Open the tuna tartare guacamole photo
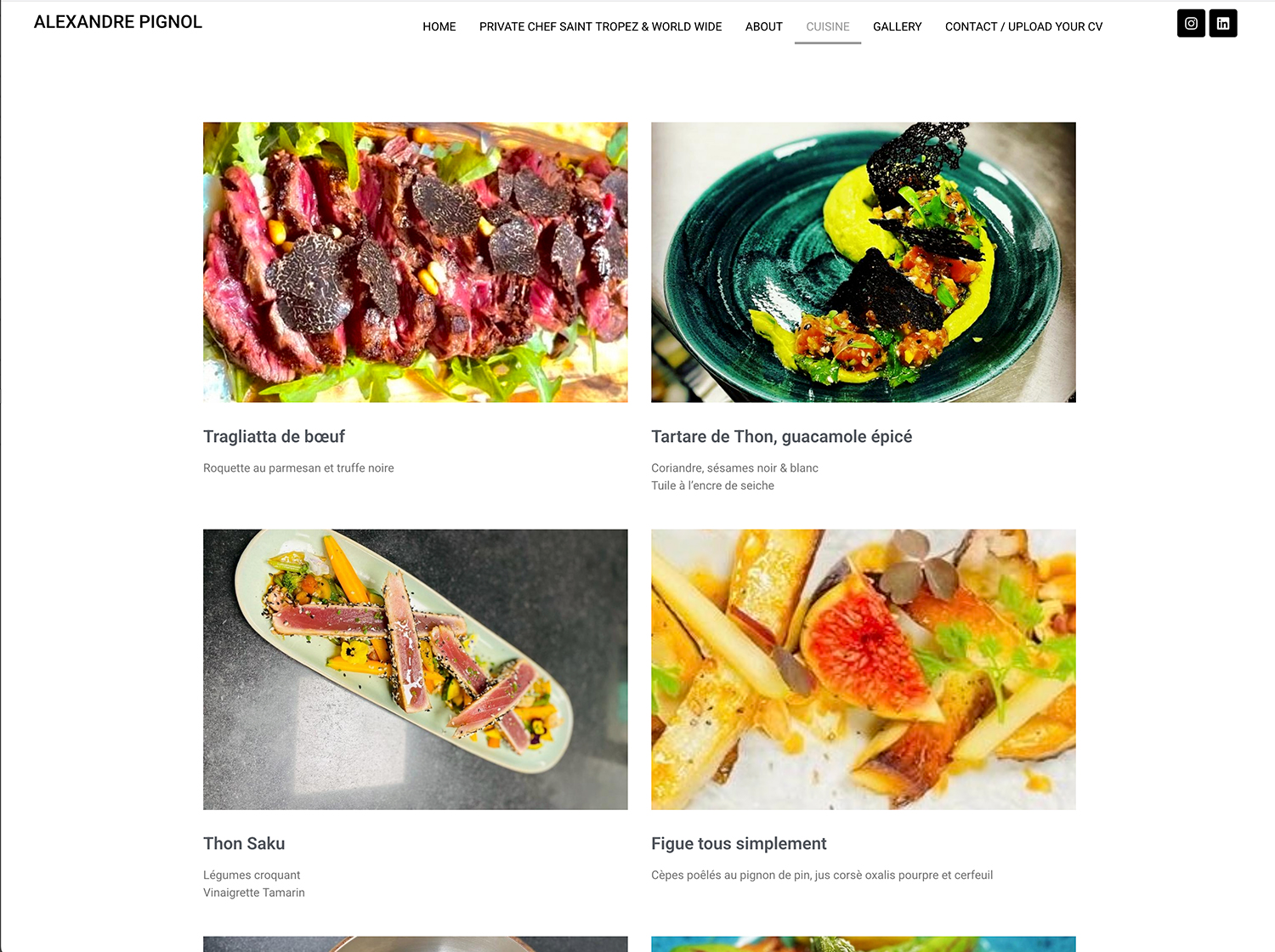Viewport: 1275px width, 952px height. click(x=864, y=262)
